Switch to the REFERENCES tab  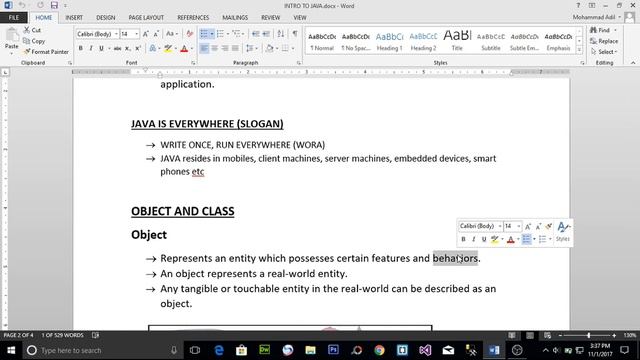click(x=193, y=18)
